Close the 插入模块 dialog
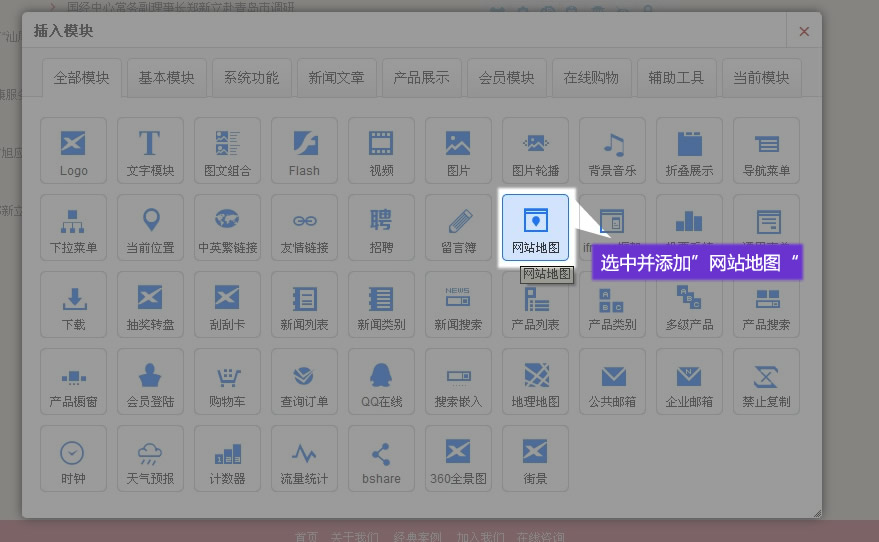This screenshot has width=879, height=542. (x=804, y=31)
